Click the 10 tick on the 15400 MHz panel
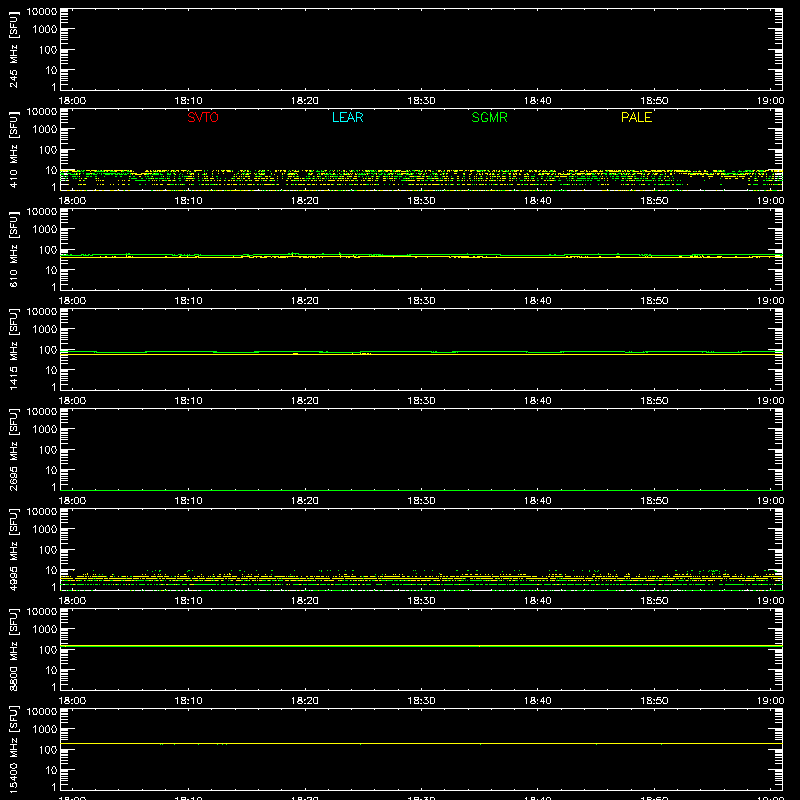The height and width of the screenshot is (800, 800). 52,770
